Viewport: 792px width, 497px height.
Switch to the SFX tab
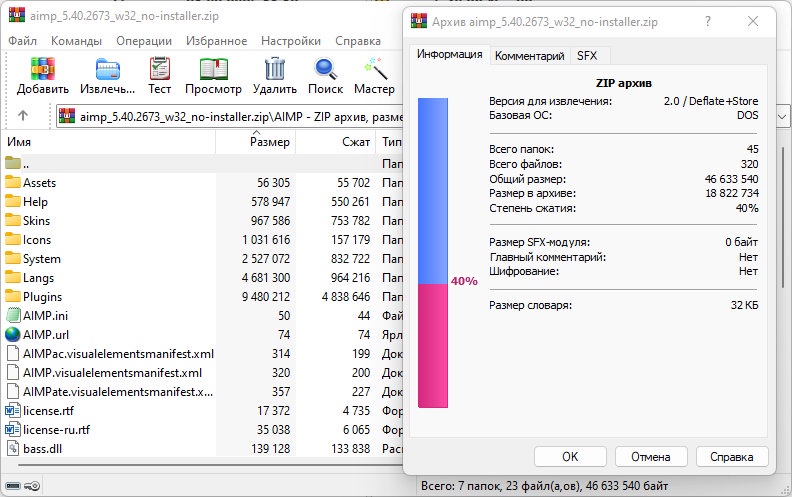[x=587, y=56]
